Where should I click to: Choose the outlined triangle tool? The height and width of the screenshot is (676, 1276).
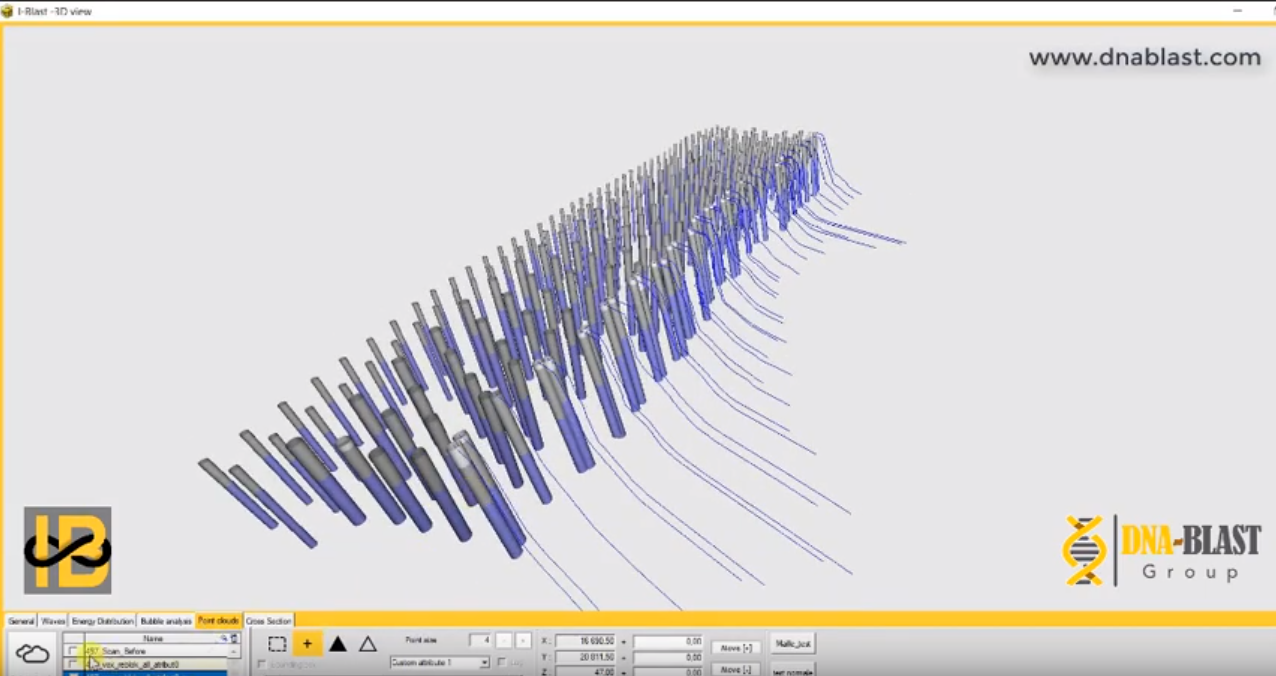(x=368, y=644)
